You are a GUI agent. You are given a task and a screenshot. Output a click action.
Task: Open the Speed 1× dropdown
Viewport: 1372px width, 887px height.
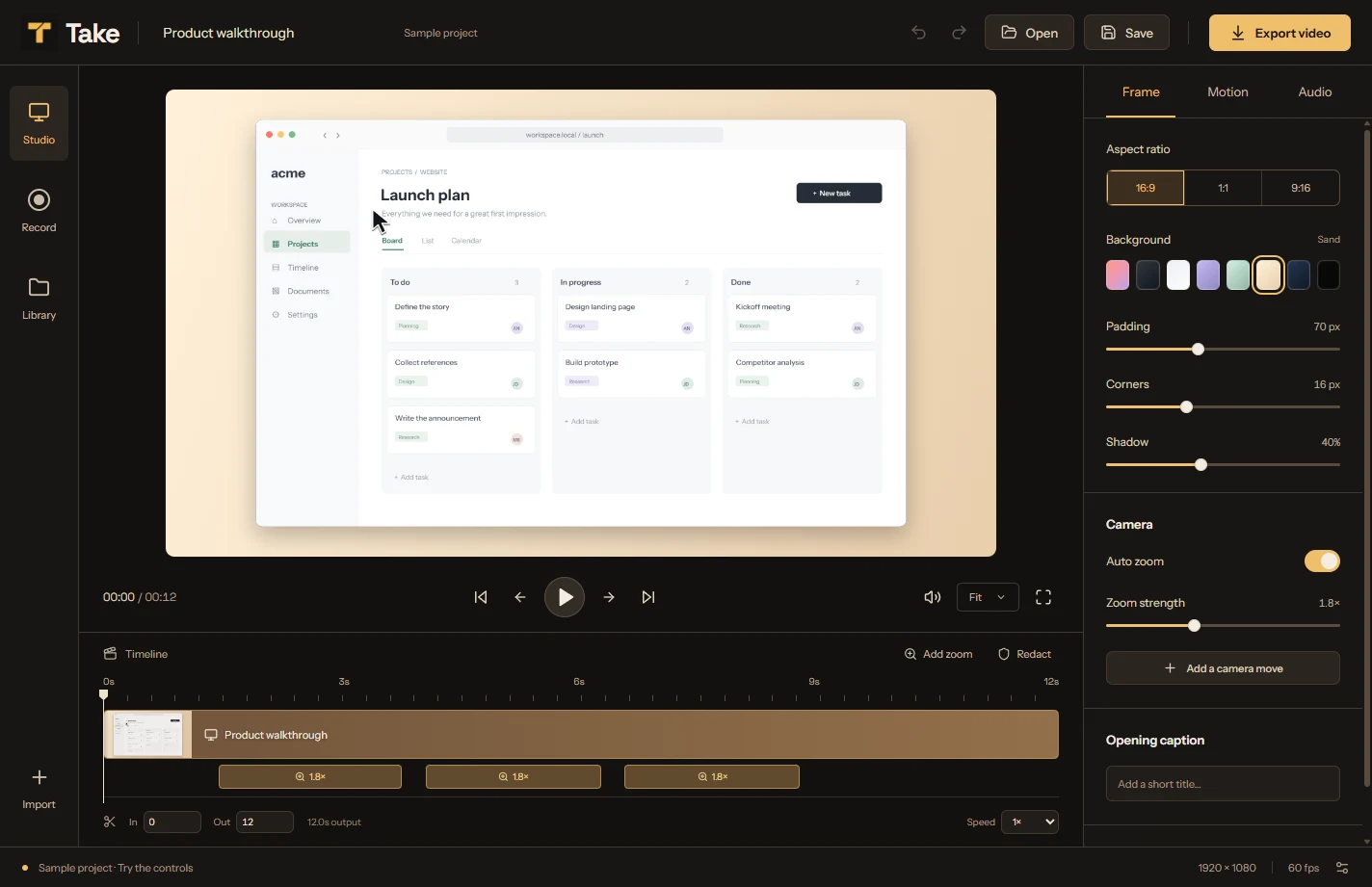click(x=1030, y=822)
